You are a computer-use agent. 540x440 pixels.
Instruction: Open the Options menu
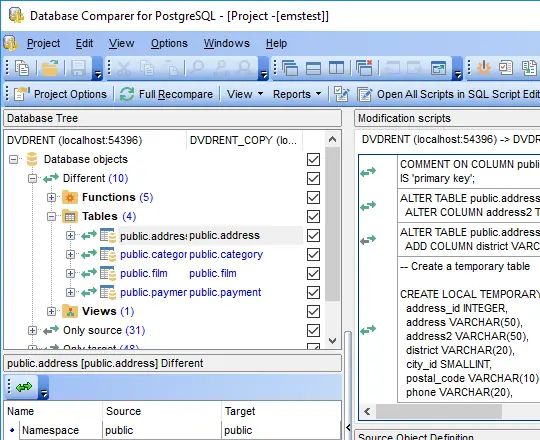tap(169, 43)
